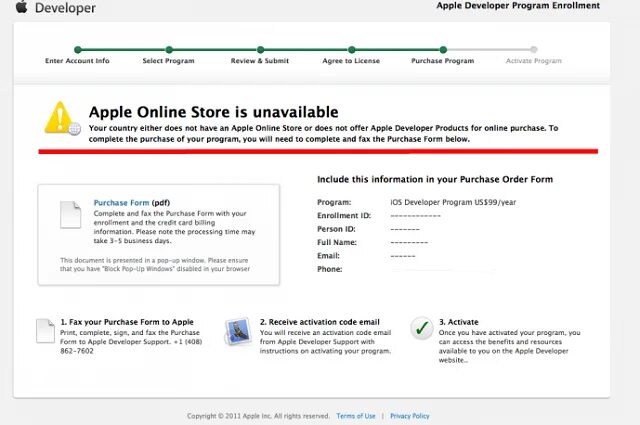
Task: Click the Purchase Form document icon
Action: (71, 215)
